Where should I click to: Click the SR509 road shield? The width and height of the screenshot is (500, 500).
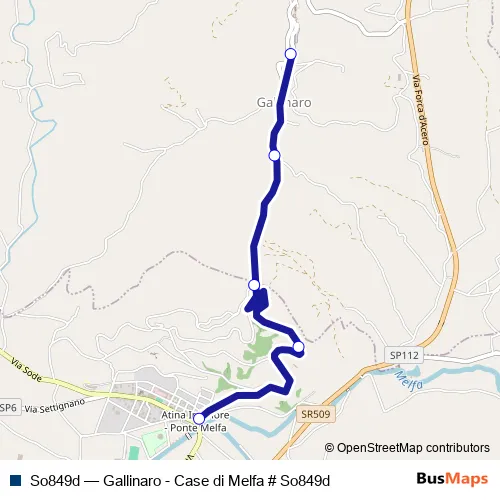[x=316, y=414]
